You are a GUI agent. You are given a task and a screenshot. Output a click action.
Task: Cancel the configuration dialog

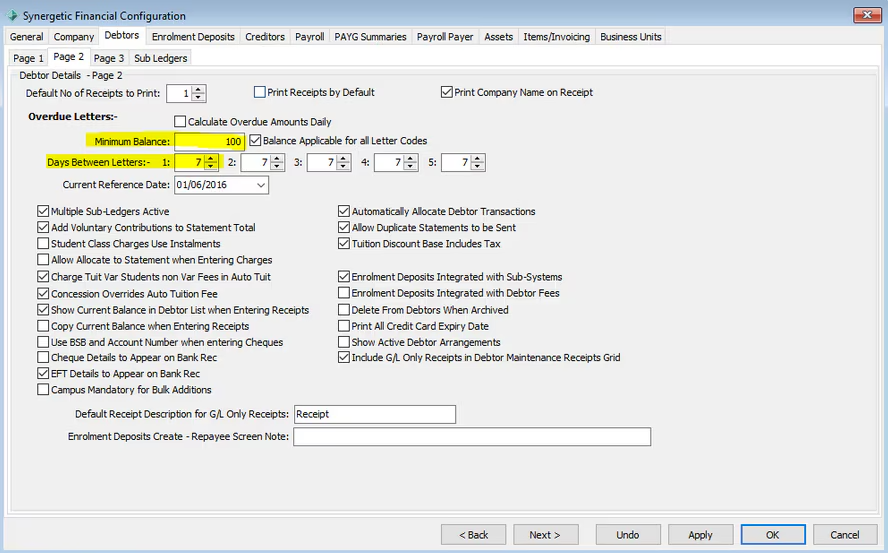pyautogui.click(x=845, y=535)
